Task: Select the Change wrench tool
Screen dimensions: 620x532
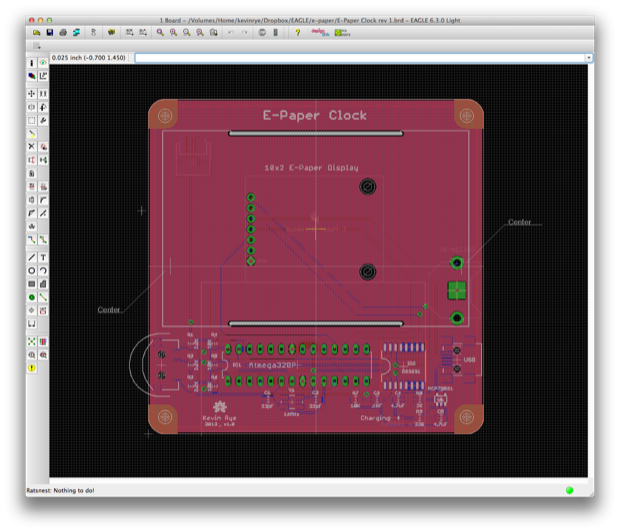Action: (43, 120)
